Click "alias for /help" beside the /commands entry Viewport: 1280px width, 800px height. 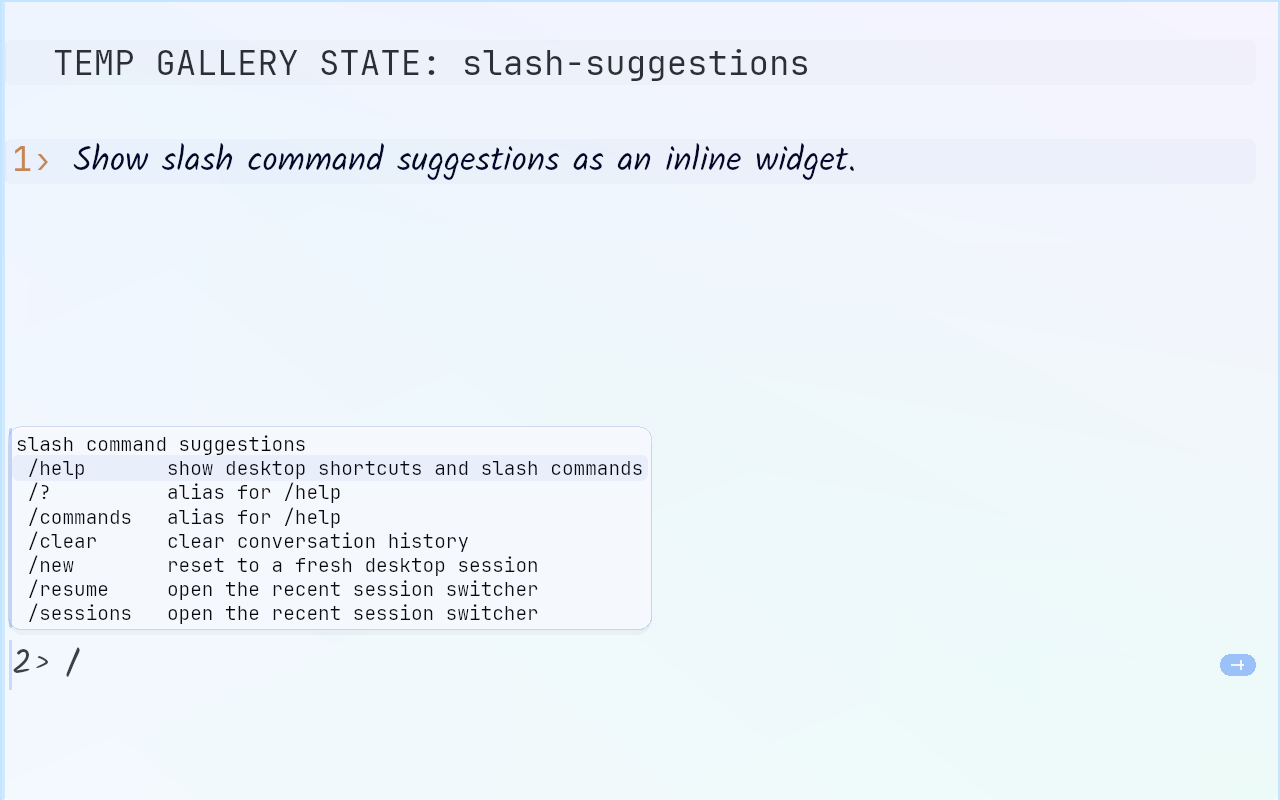pyautogui.click(x=254, y=517)
